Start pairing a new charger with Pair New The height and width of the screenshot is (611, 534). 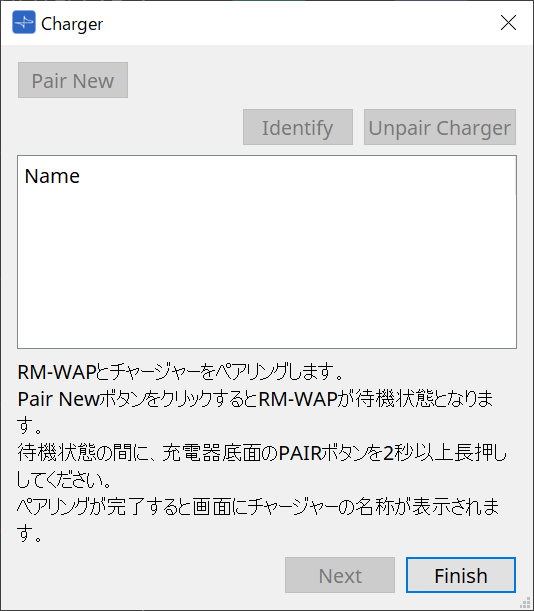[x=73, y=80]
